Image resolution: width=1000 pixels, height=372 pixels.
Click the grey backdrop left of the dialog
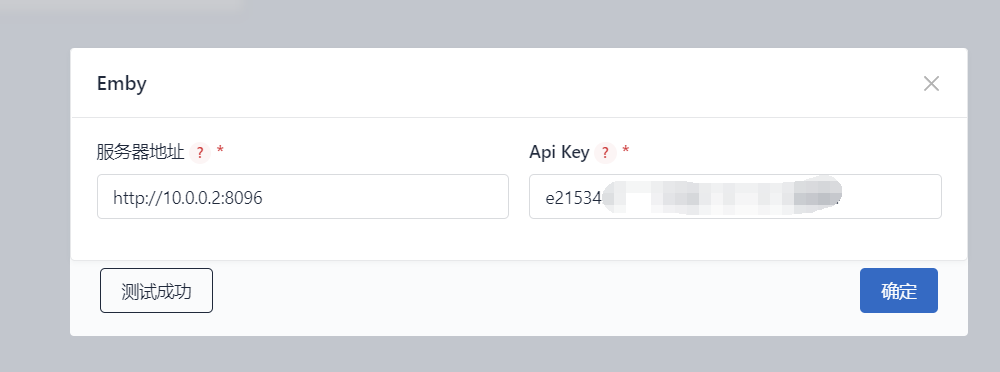click(35, 191)
